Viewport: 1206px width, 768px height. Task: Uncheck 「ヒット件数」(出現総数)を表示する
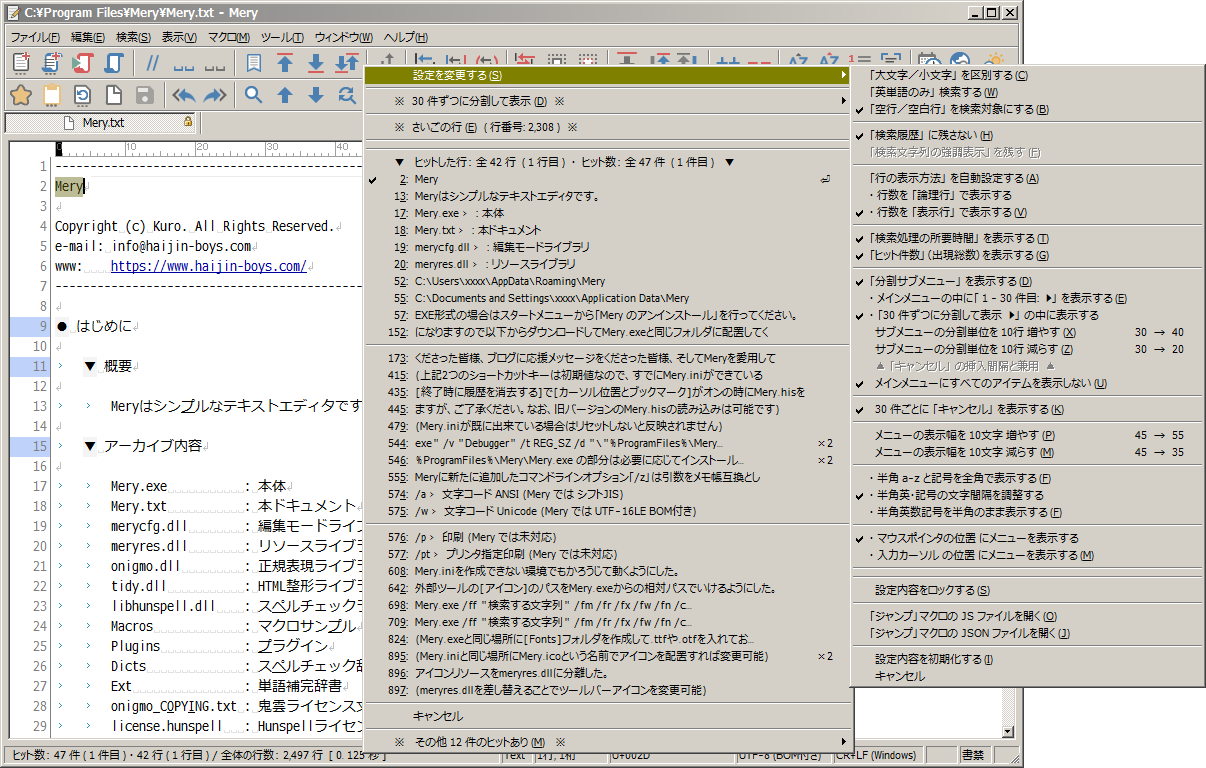1027,255
